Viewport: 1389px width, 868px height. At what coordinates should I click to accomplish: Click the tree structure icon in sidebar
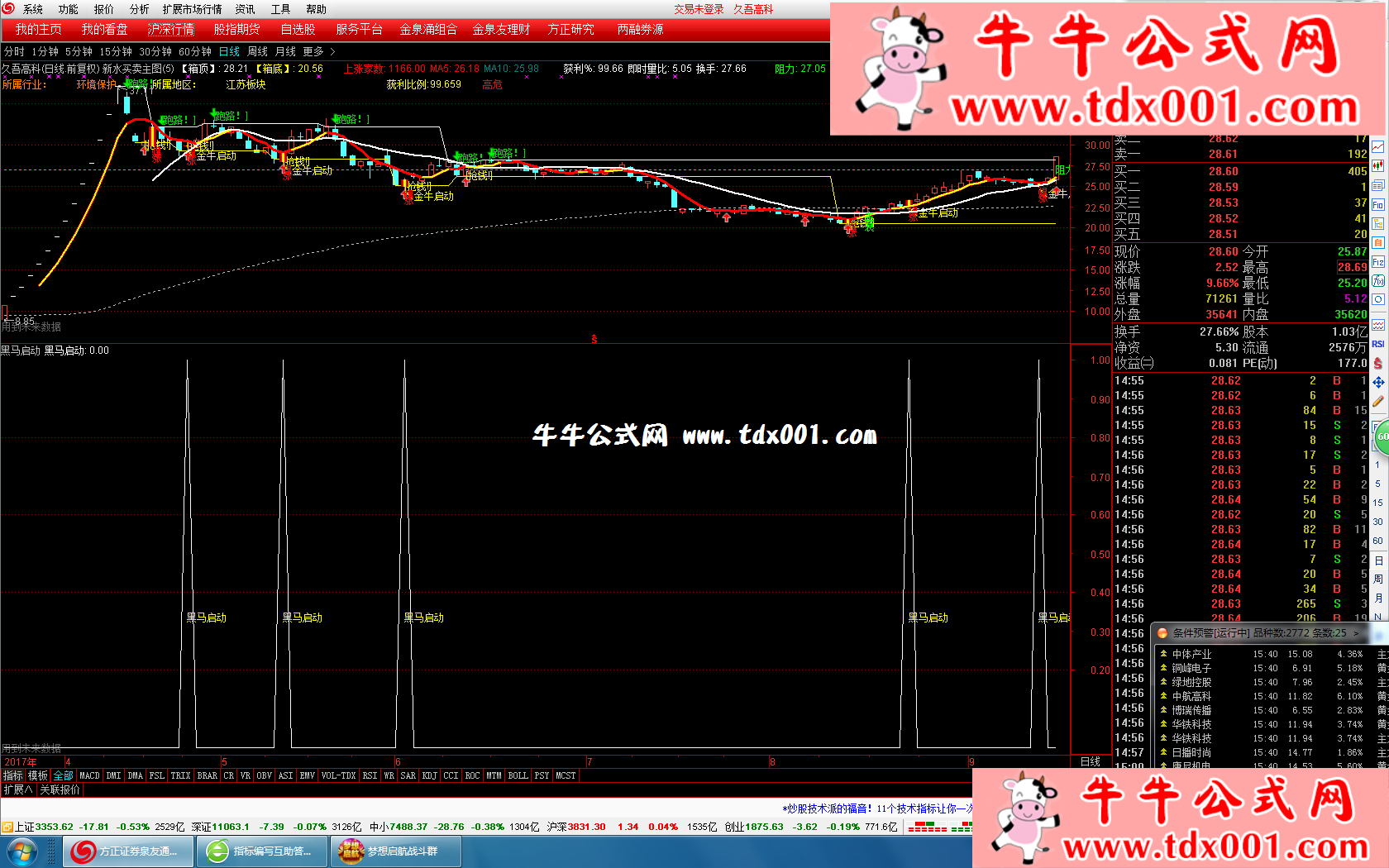(1378, 223)
